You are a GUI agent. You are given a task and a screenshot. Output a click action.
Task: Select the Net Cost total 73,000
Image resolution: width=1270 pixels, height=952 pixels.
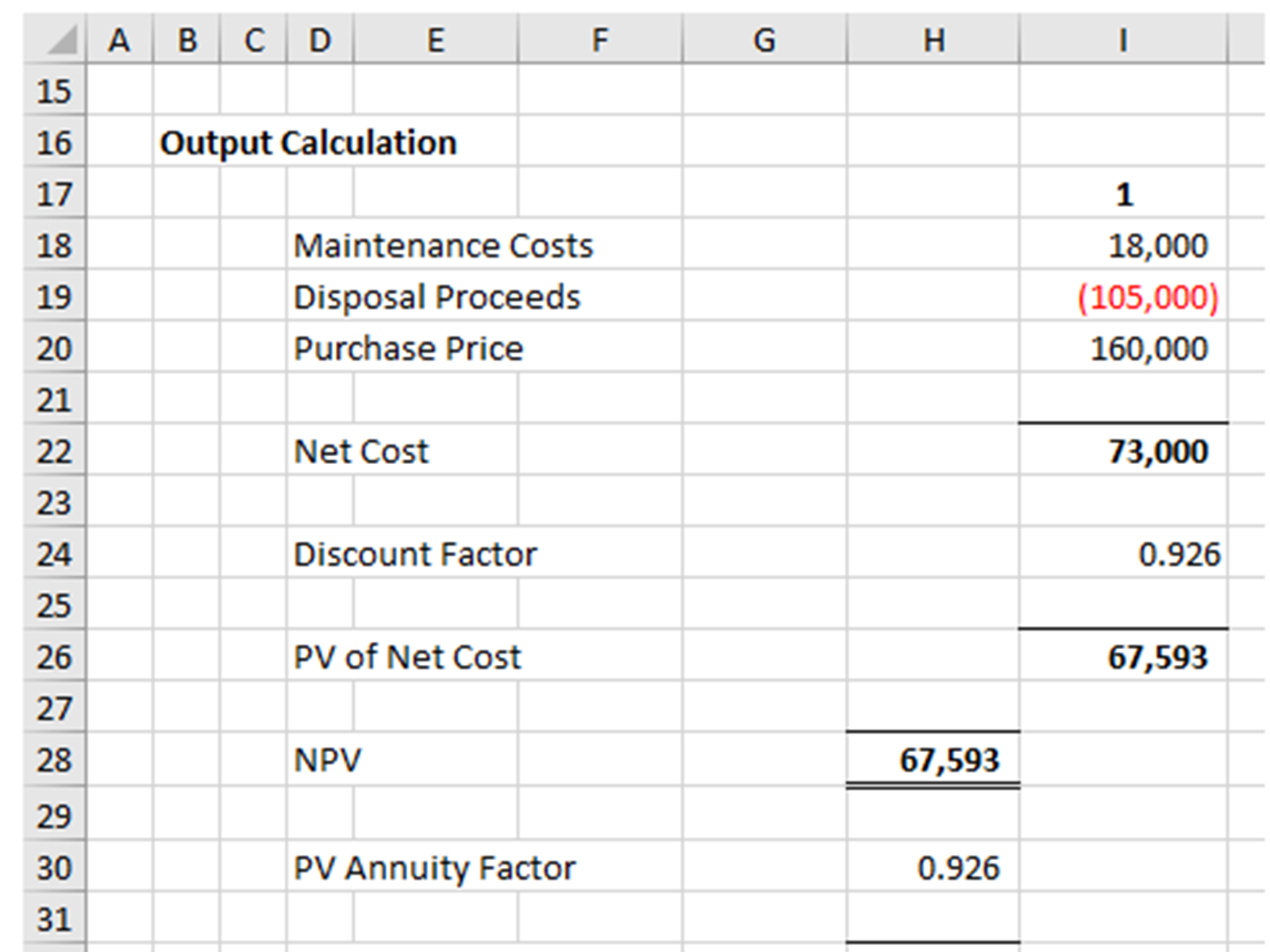1156,451
